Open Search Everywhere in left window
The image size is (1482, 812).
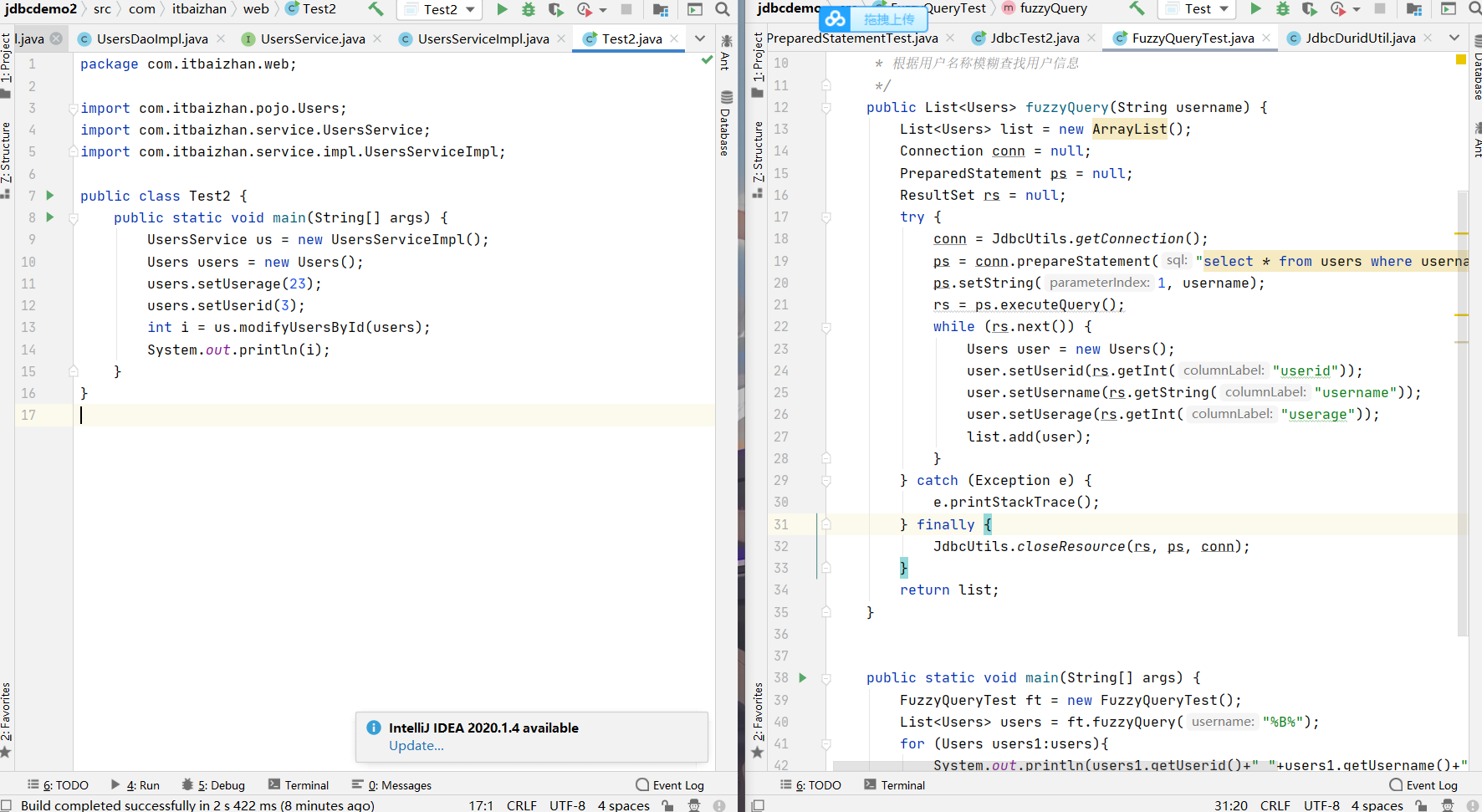click(x=723, y=9)
